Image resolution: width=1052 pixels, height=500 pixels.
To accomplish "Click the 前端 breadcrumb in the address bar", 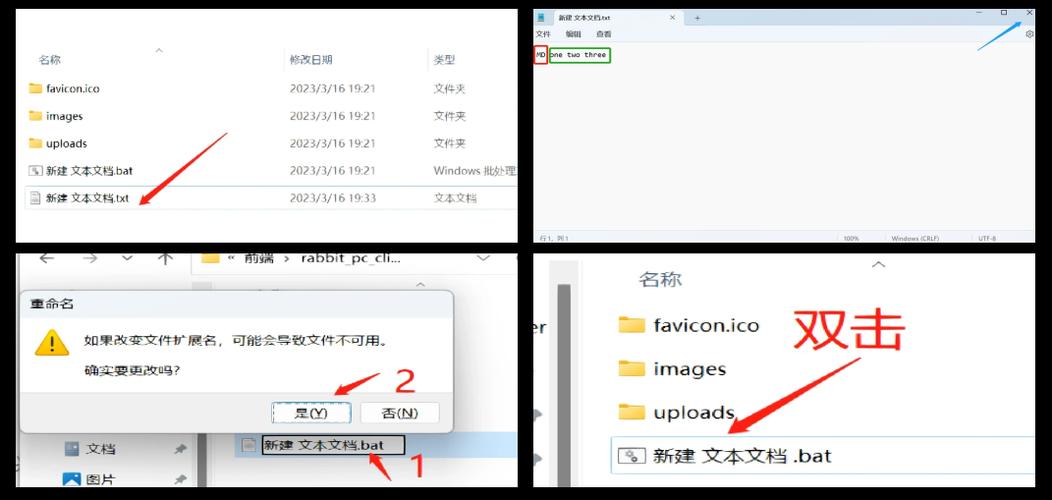I will pos(259,258).
